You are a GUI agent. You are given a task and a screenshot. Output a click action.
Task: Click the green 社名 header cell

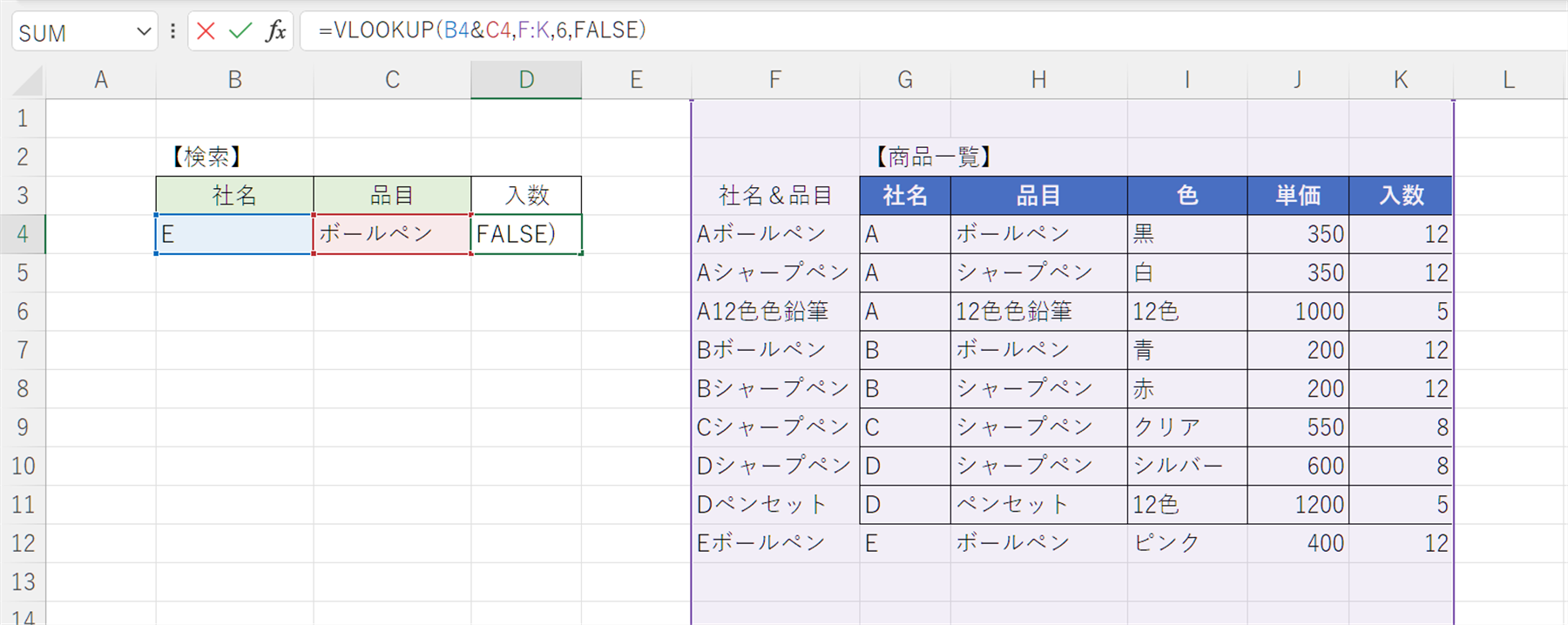[x=234, y=195]
